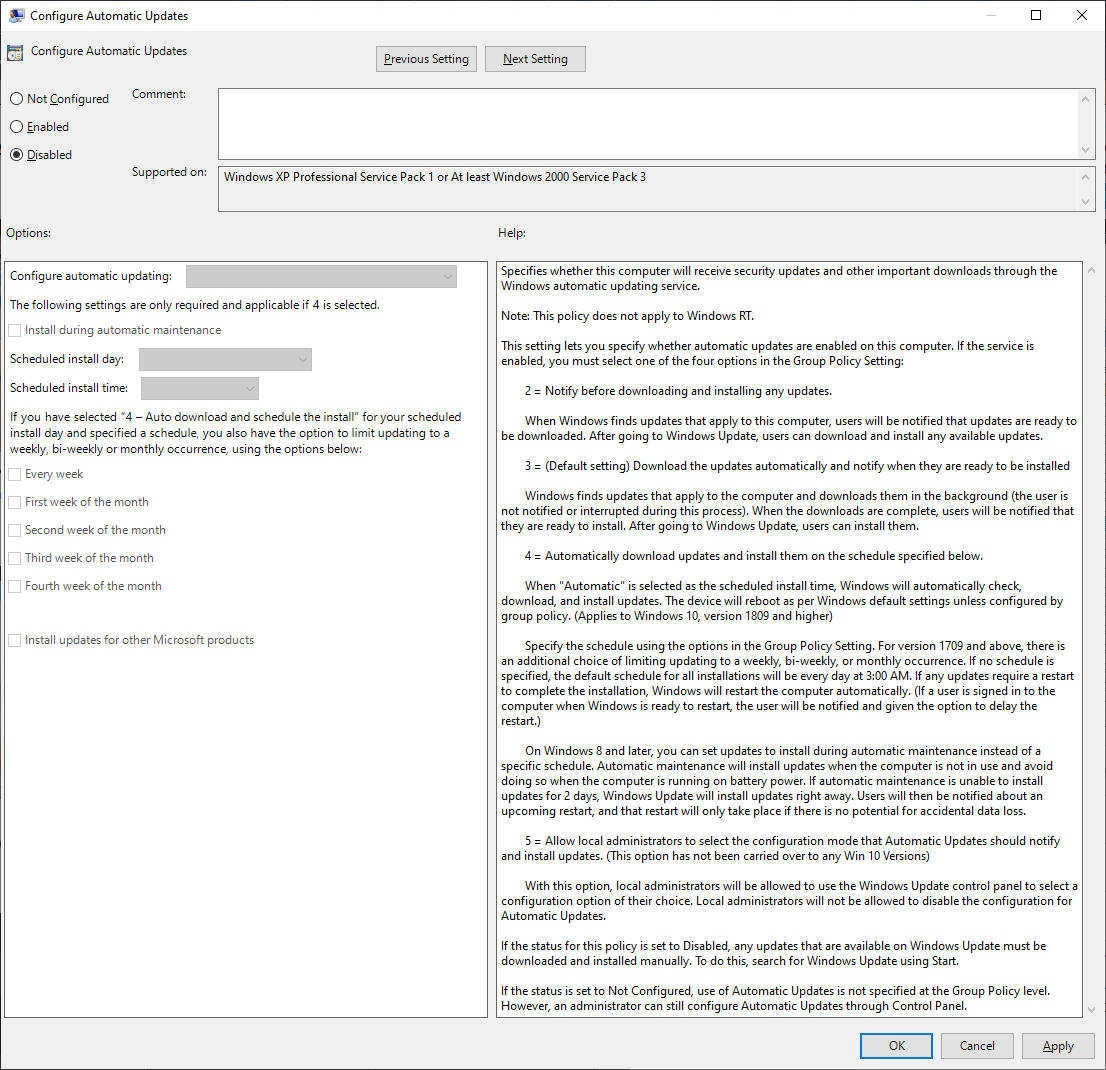Screen dimensions: 1106x1070
Task: Enable Install updates for other Microsoft products
Action: coord(15,640)
